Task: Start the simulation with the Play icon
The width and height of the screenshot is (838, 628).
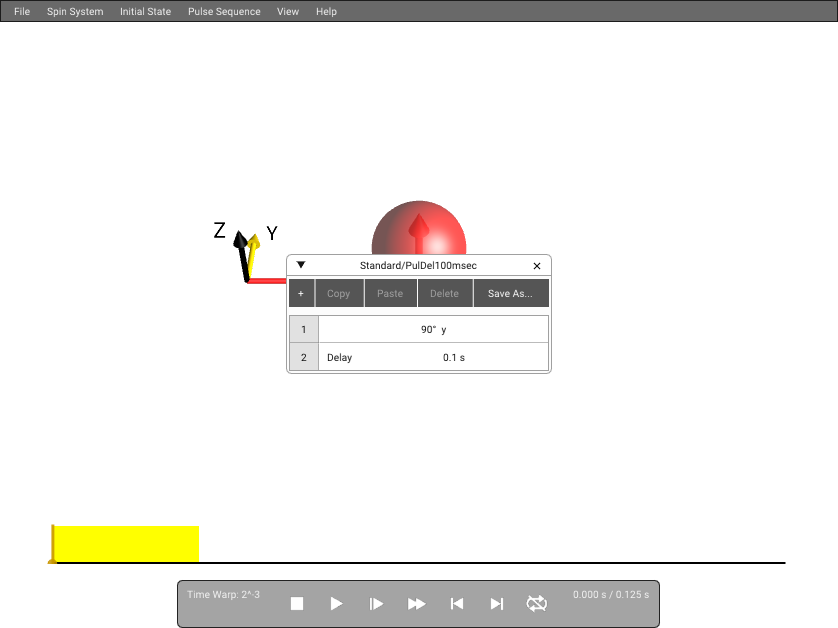Action: tap(336, 603)
